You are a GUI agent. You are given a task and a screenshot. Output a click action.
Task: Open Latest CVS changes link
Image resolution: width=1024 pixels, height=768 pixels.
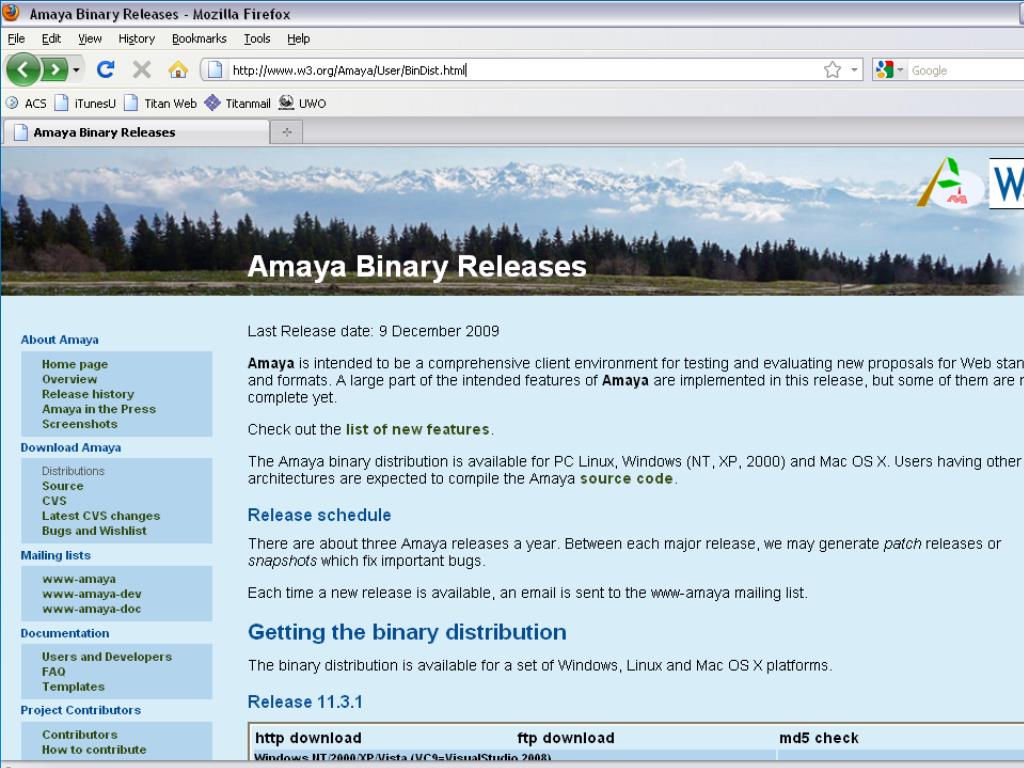[101, 516]
